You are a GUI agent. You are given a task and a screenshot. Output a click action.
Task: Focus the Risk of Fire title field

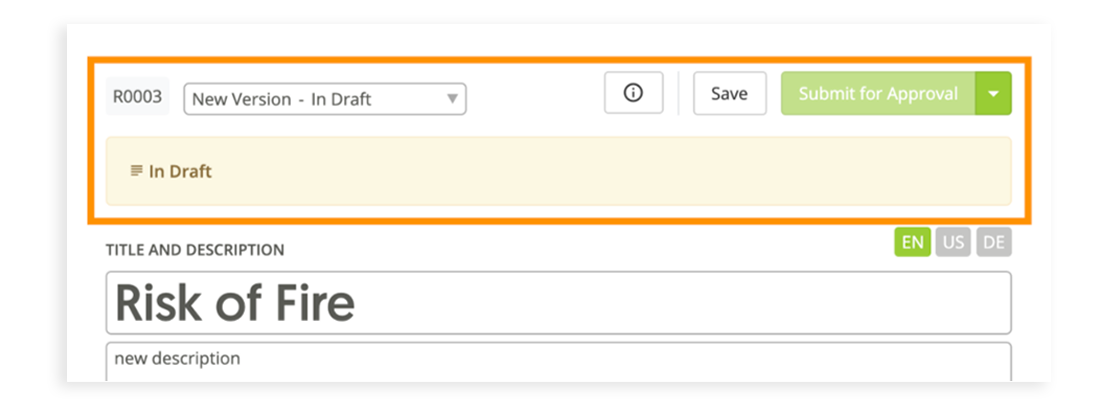tap(558, 303)
